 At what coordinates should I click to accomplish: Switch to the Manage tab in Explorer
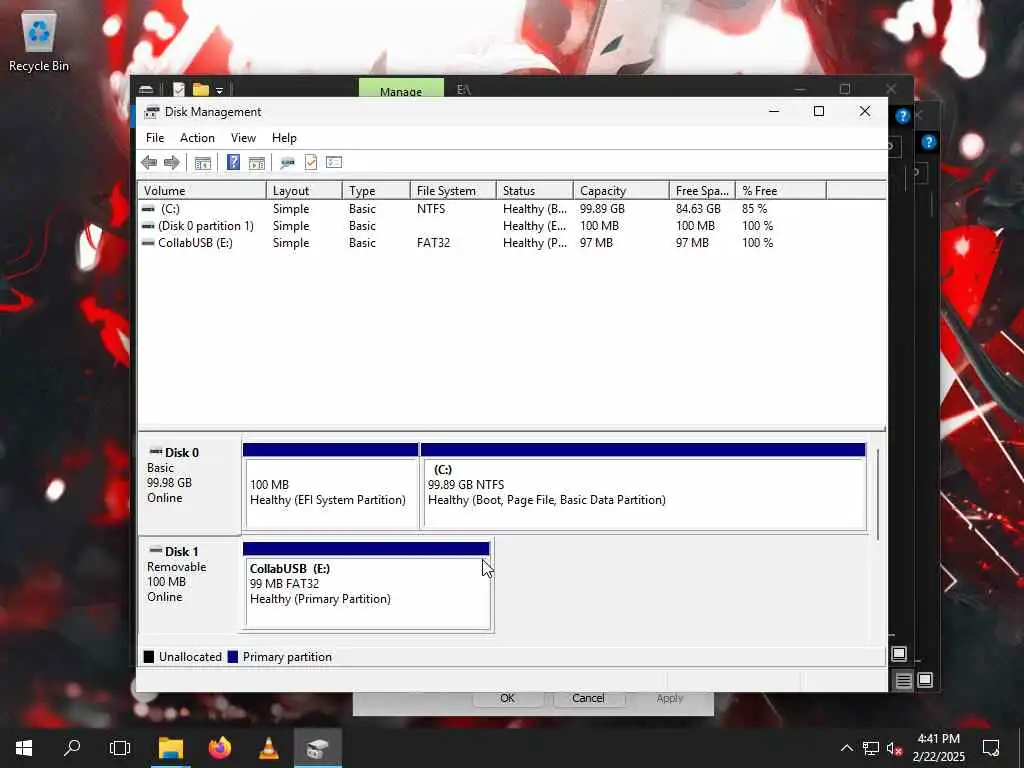coord(401,88)
